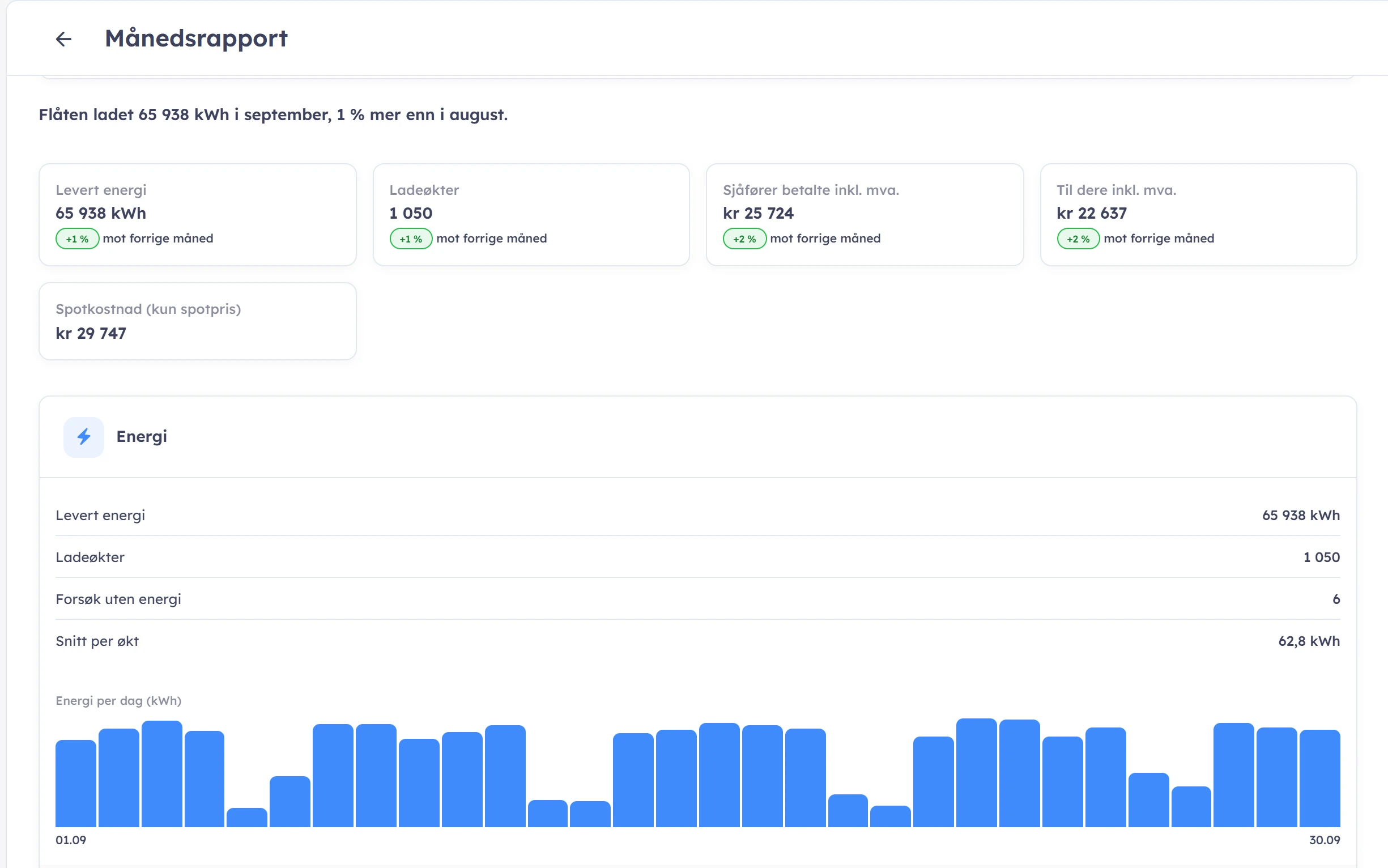Click the 62,8 kWh average value
1388x868 pixels.
click(1309, 641)
